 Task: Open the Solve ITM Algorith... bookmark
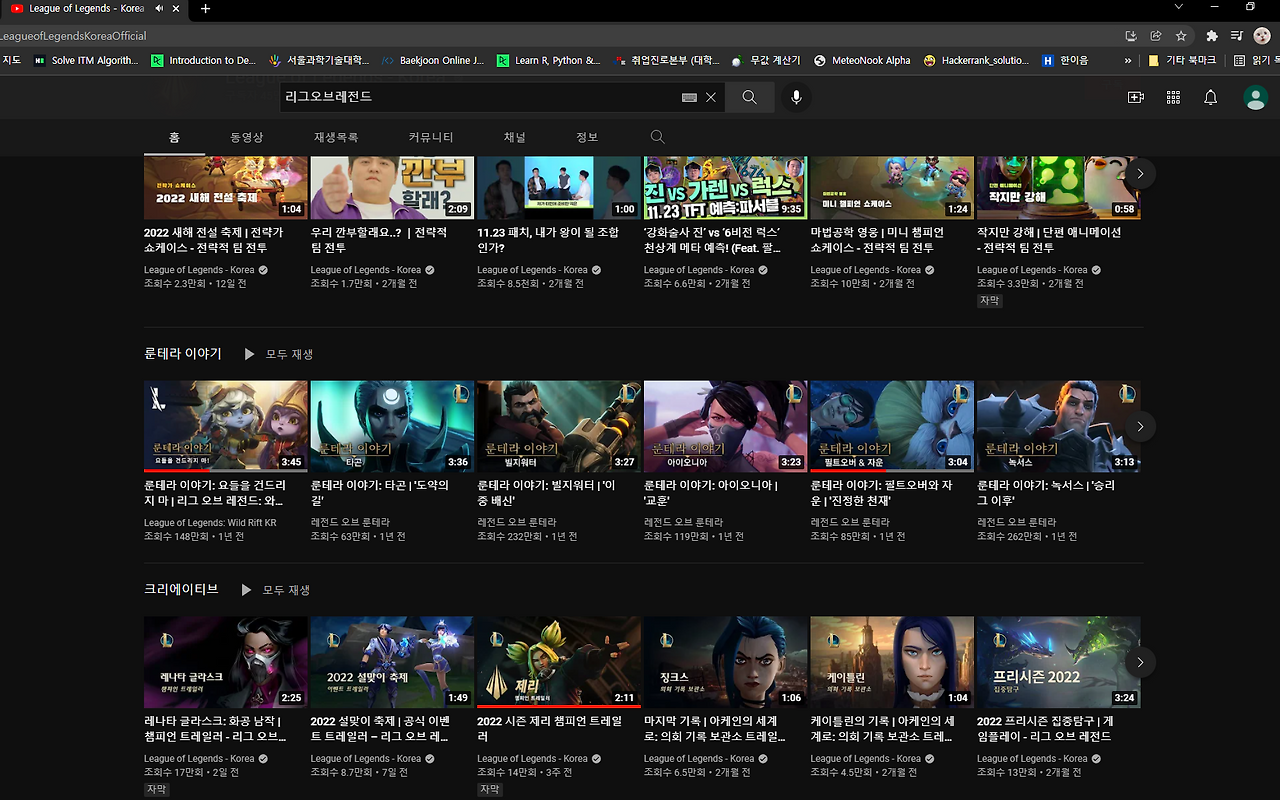coord(86,60)
